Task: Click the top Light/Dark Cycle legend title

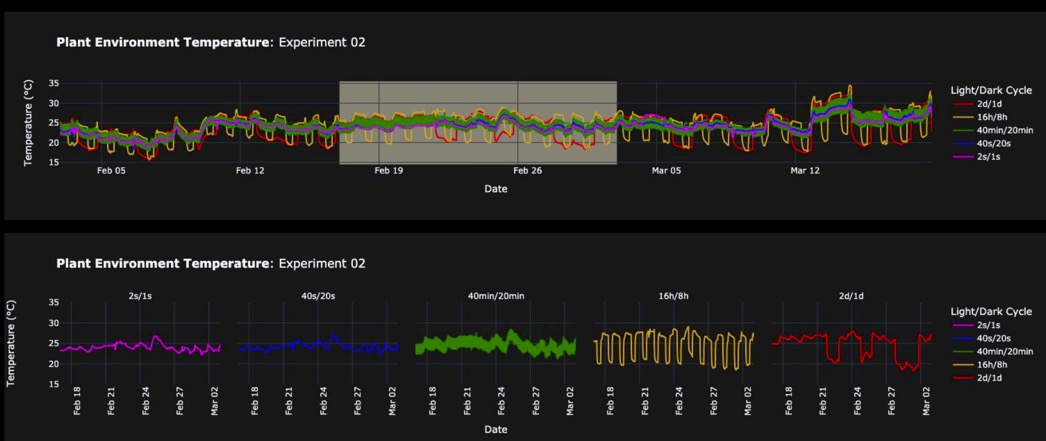Action: click(x=990, y=90)
